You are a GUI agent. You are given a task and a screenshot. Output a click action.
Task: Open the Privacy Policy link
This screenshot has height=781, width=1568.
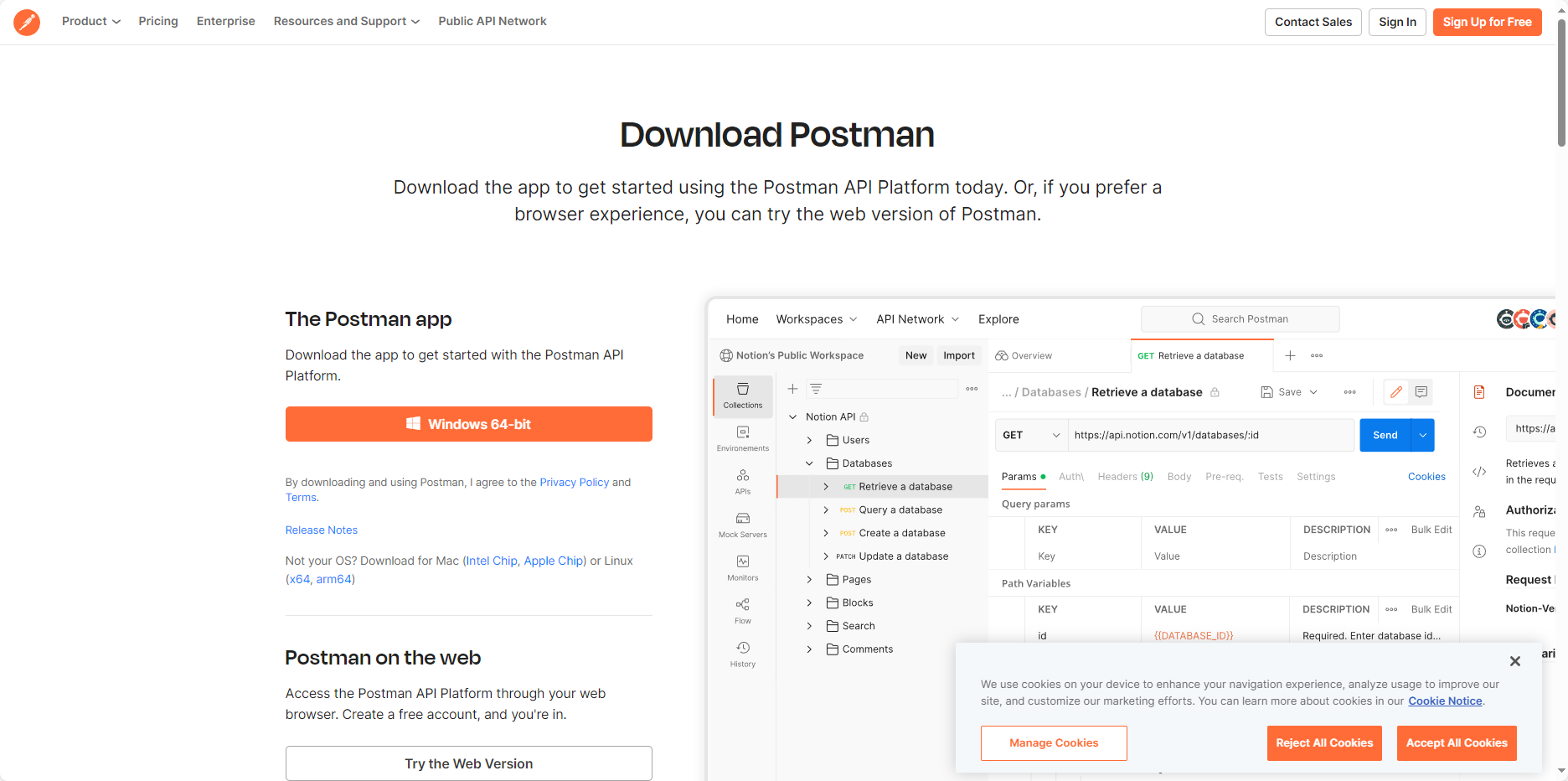[x=575, y=482]
